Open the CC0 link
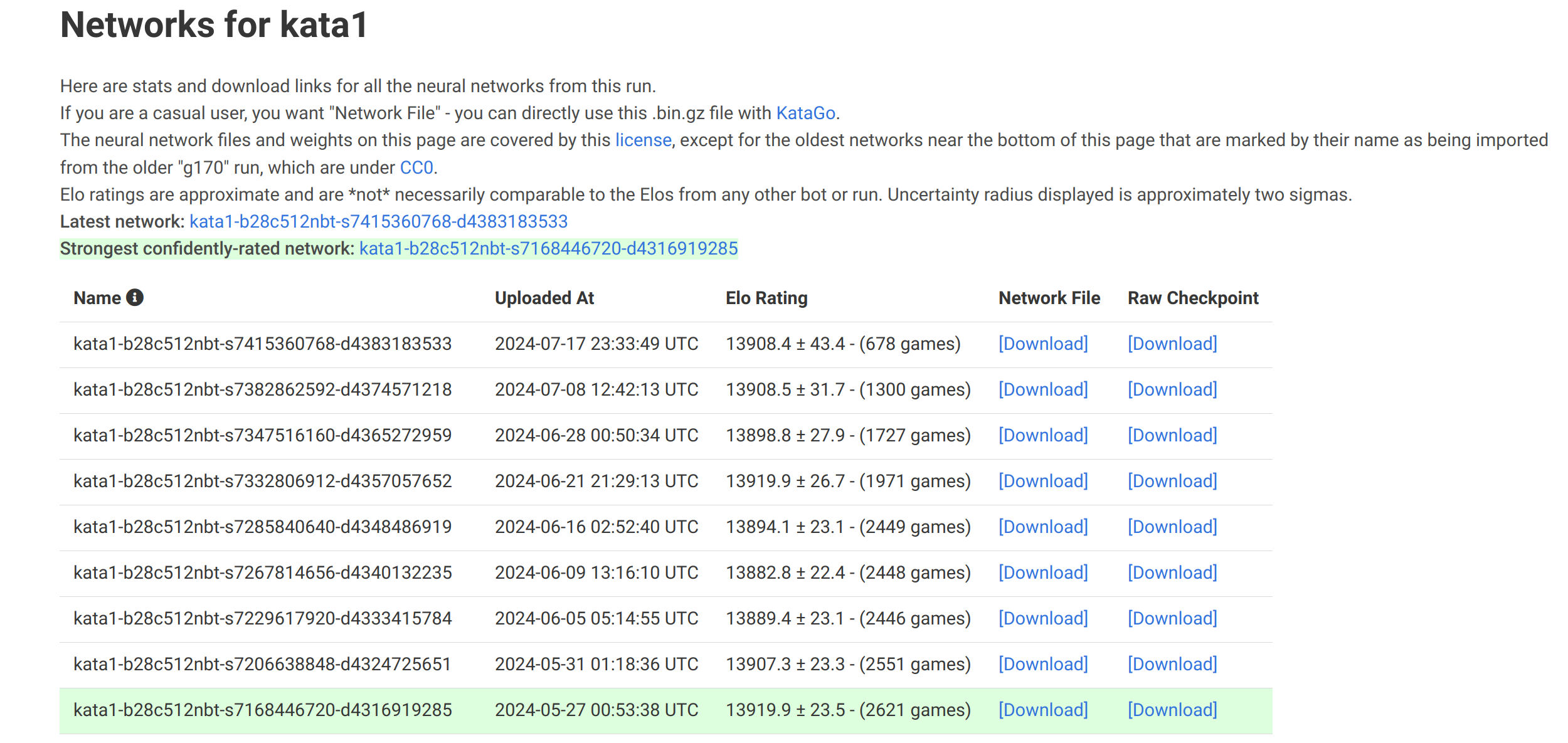 coord(416,167)
